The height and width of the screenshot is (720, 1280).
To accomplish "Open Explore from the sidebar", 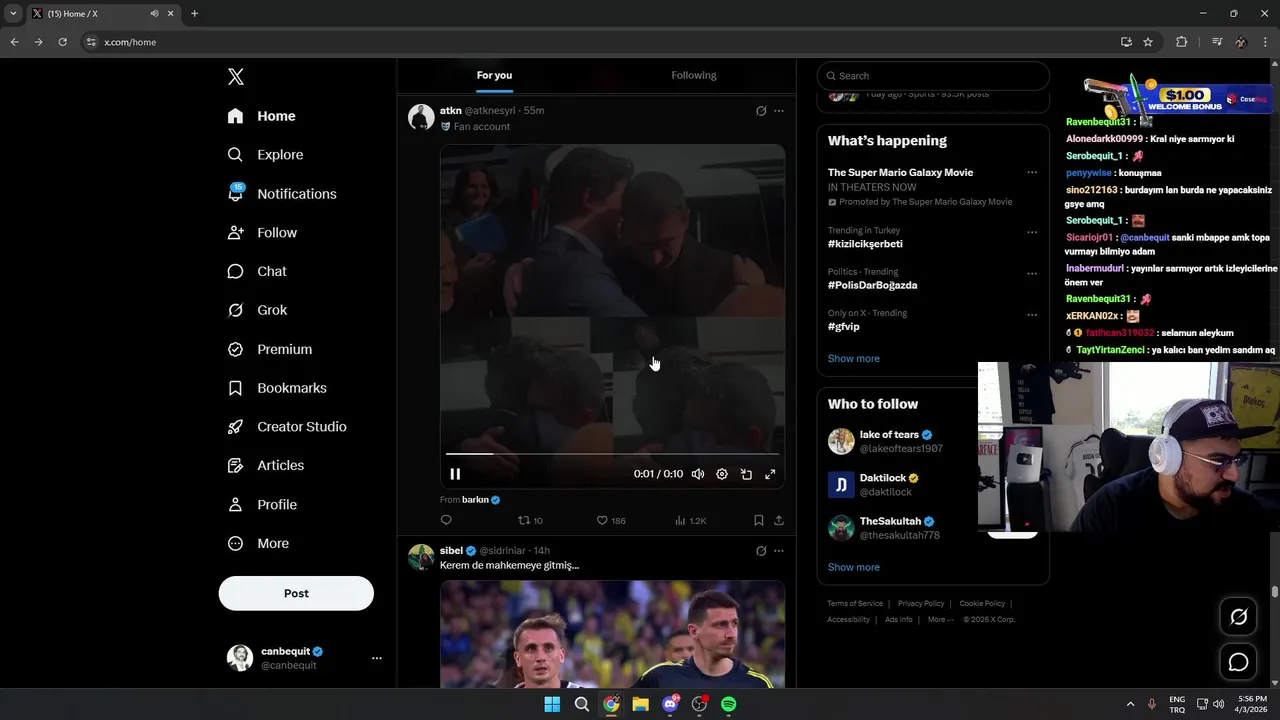I will point(265,155).
